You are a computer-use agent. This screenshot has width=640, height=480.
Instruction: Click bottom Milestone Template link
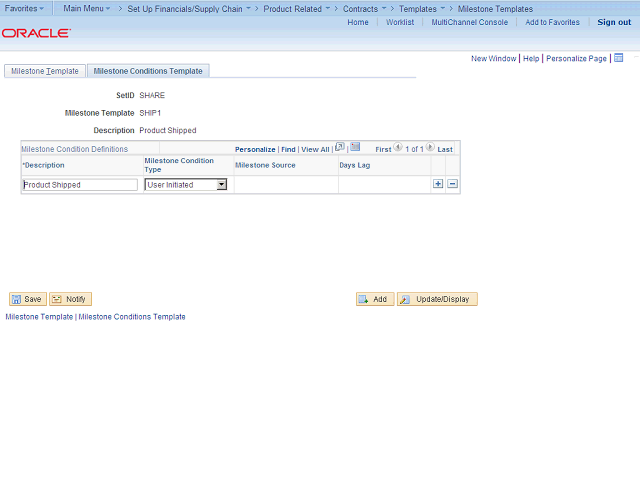click(39, 317)
